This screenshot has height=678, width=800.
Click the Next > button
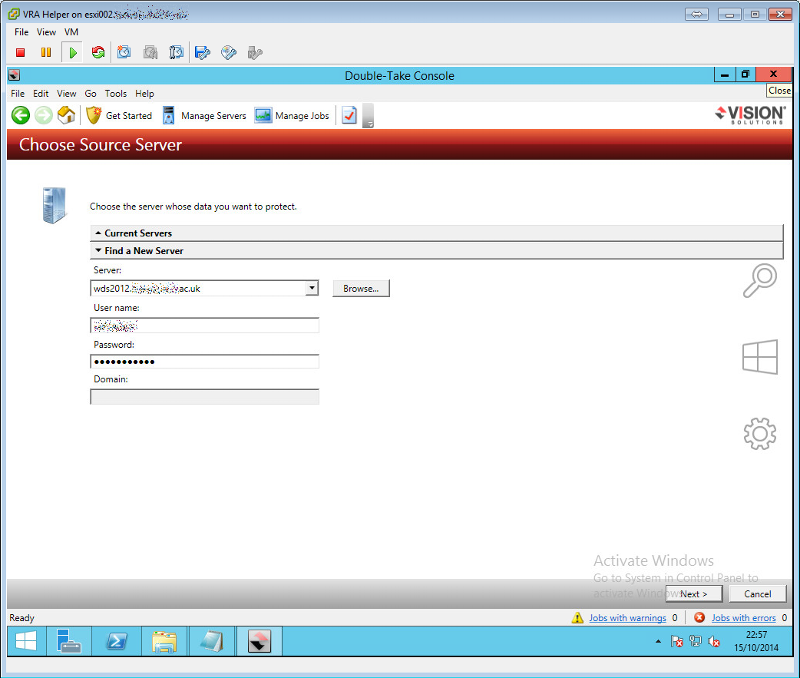693,594
